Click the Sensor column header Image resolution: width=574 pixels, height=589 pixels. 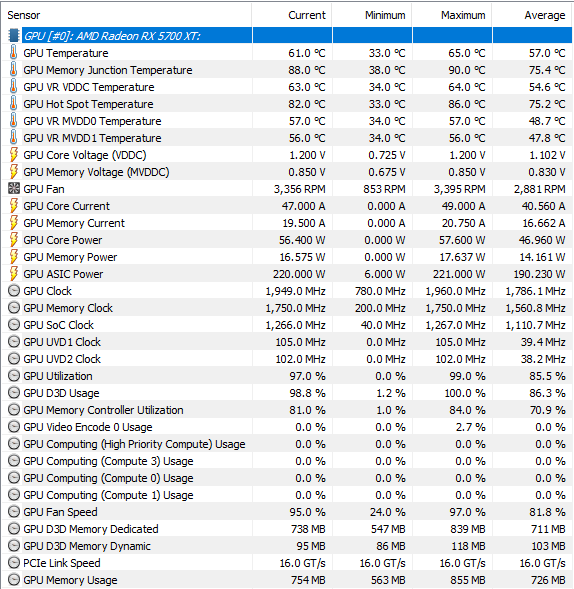127,15
